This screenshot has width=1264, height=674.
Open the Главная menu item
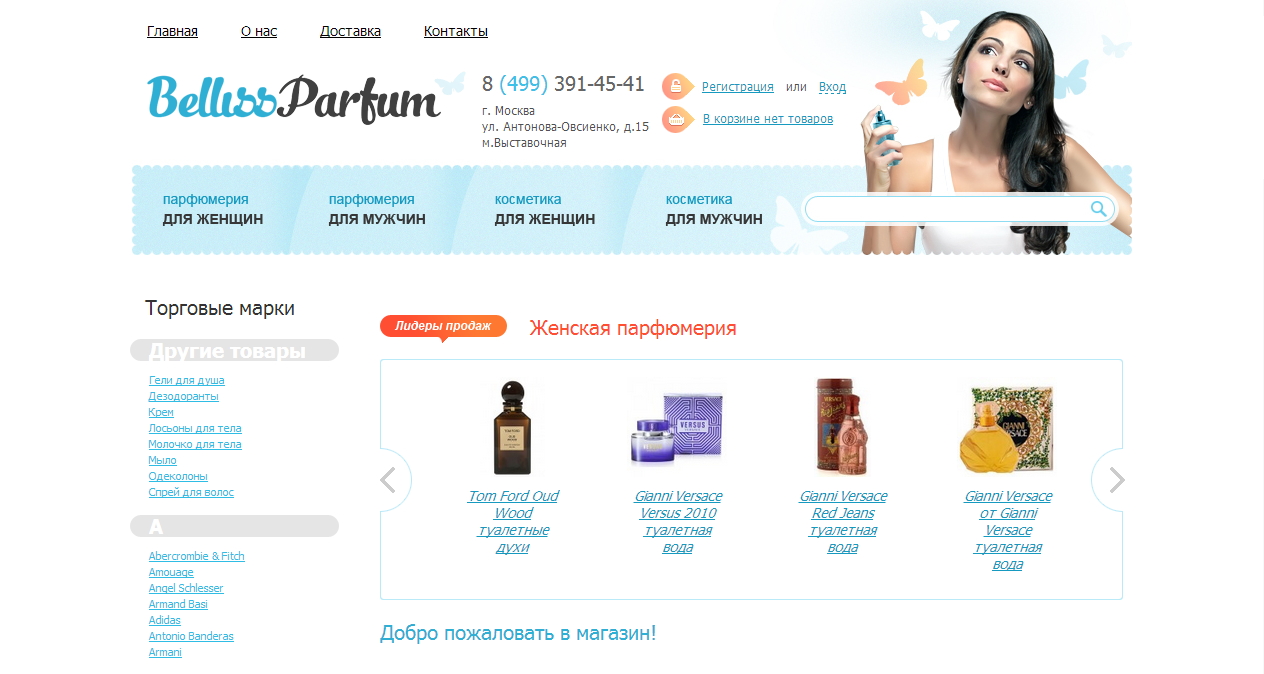pos(172,31)
